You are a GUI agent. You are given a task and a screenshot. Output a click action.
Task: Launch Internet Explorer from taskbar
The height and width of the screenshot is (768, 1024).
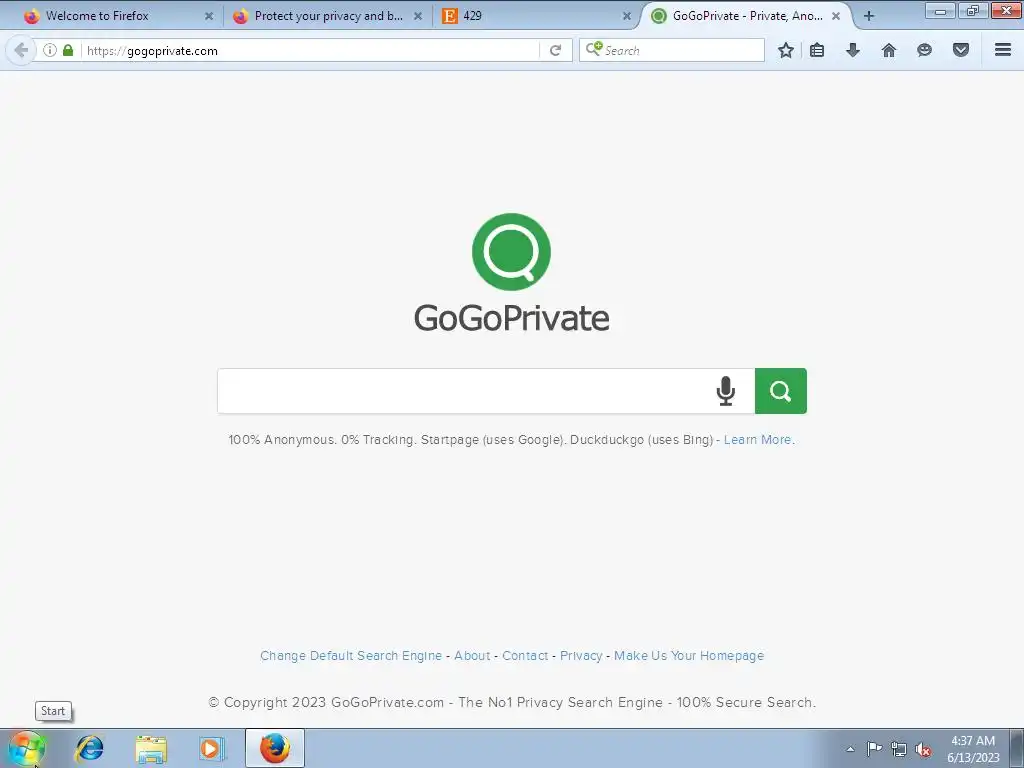(x=89, y=748)
